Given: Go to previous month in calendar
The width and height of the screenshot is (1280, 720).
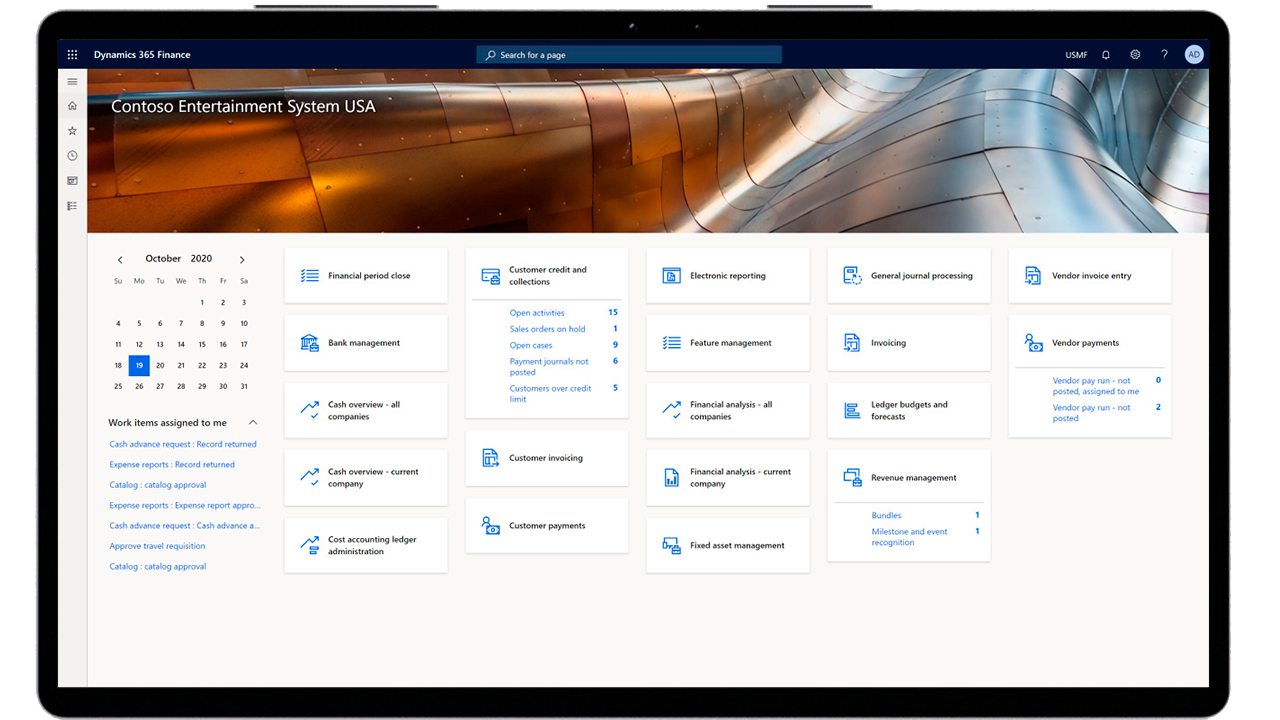Looking at the screenshot, I should click(120, 260).
